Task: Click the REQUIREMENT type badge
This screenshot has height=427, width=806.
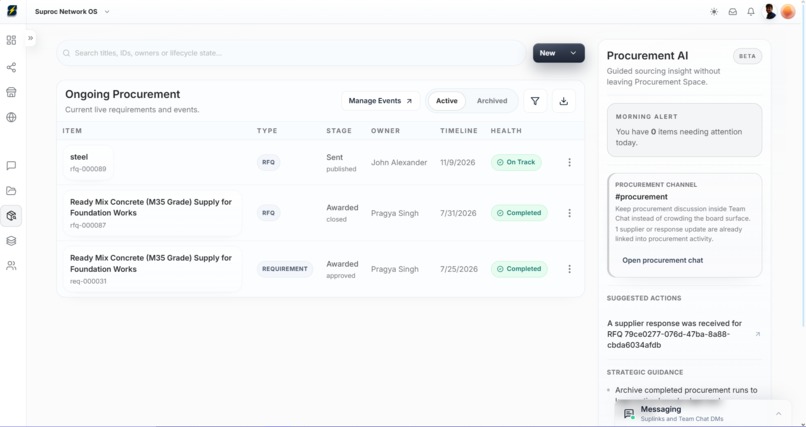Action: [285, 269]
